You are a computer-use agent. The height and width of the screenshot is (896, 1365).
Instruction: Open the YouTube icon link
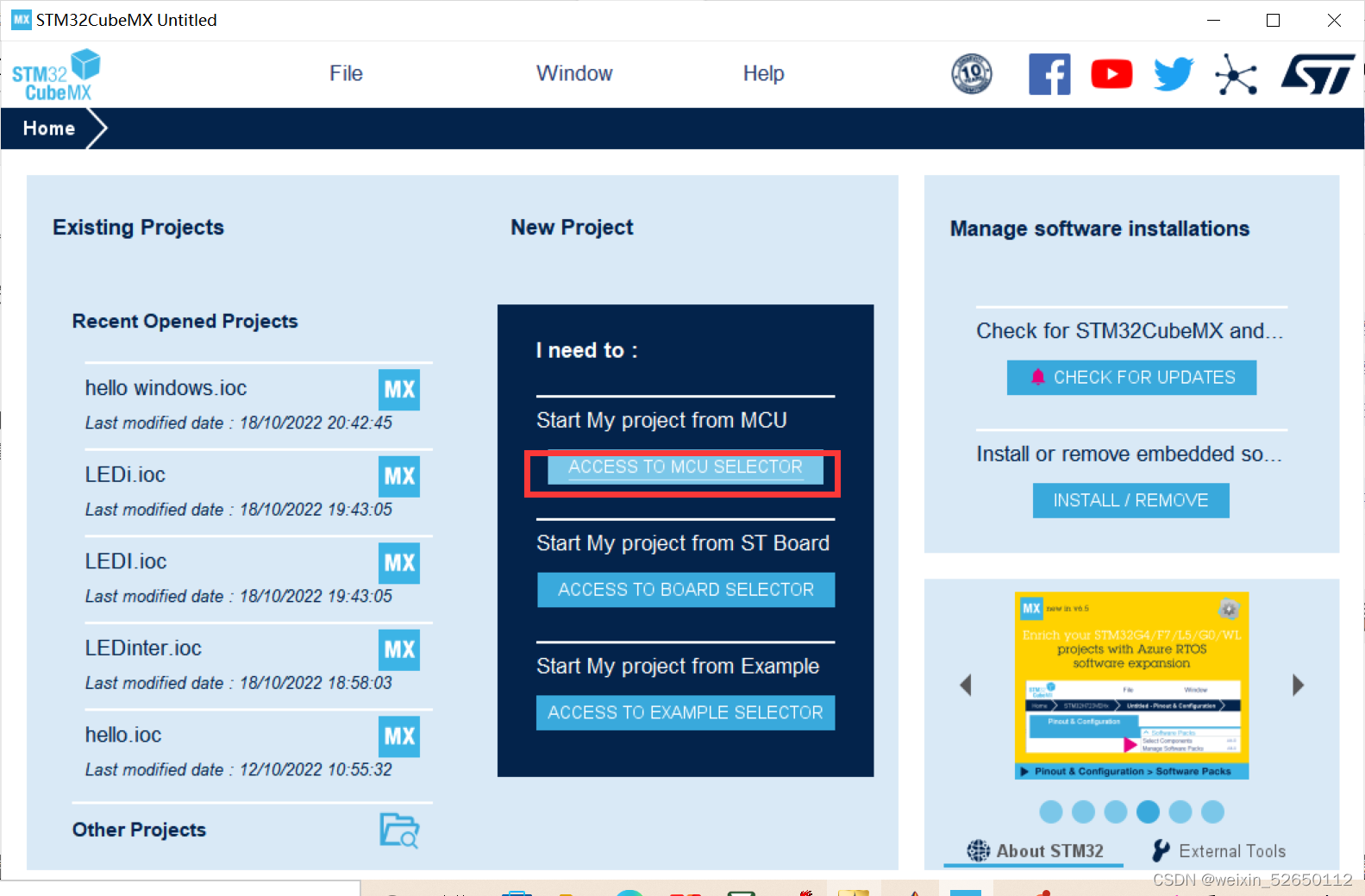pos(1111,74)
